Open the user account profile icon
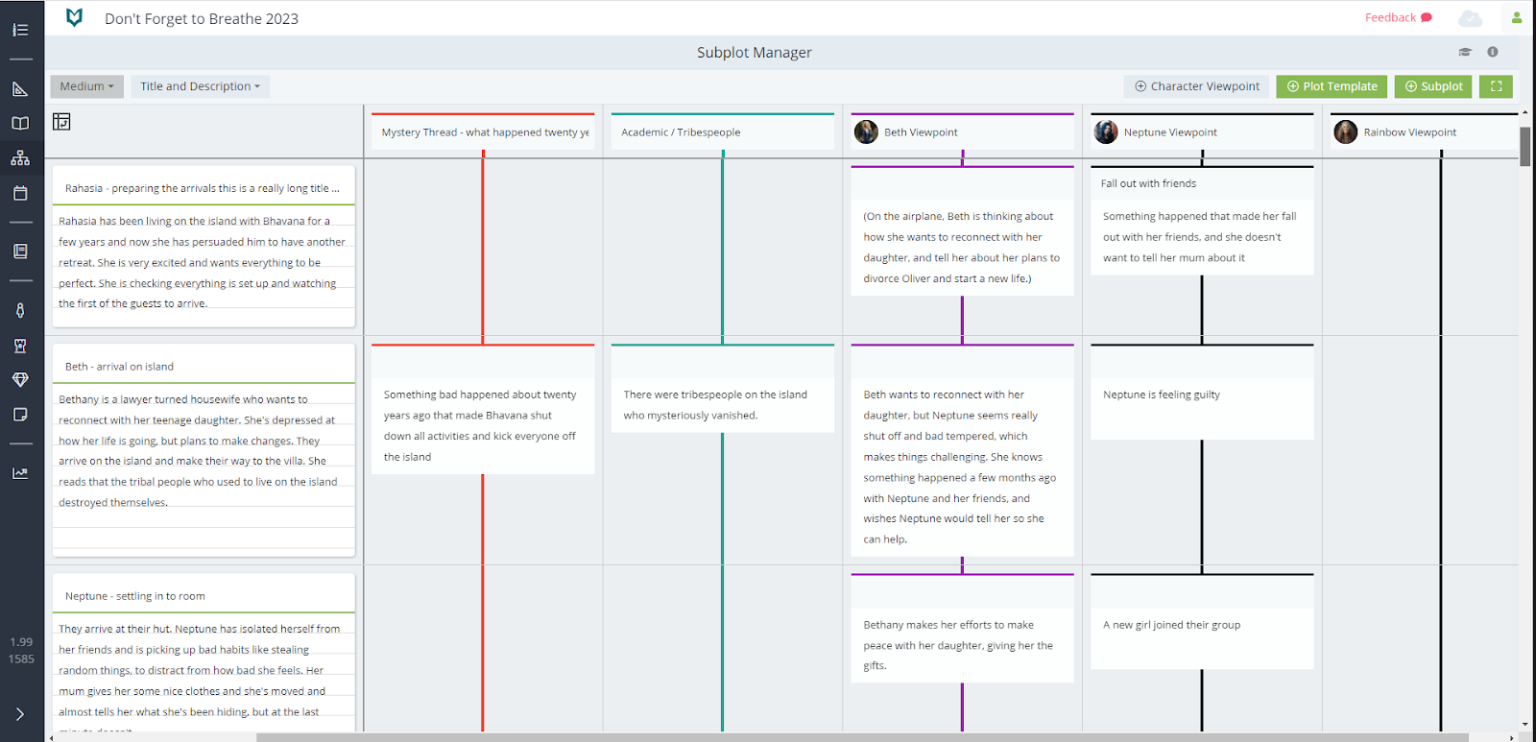 (x=1516, y=18)
